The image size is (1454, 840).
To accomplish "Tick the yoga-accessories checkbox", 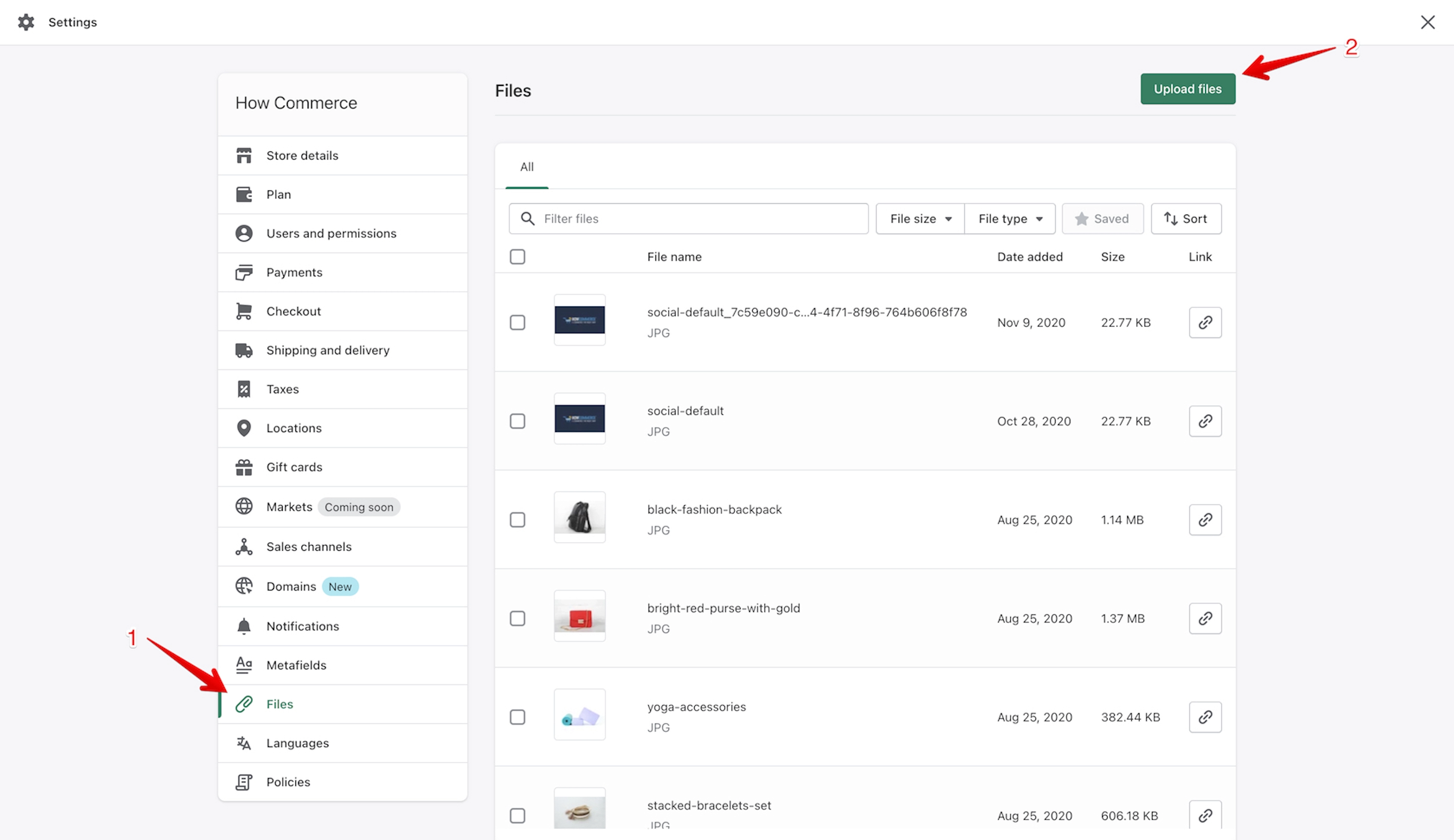I will point(517,717).
